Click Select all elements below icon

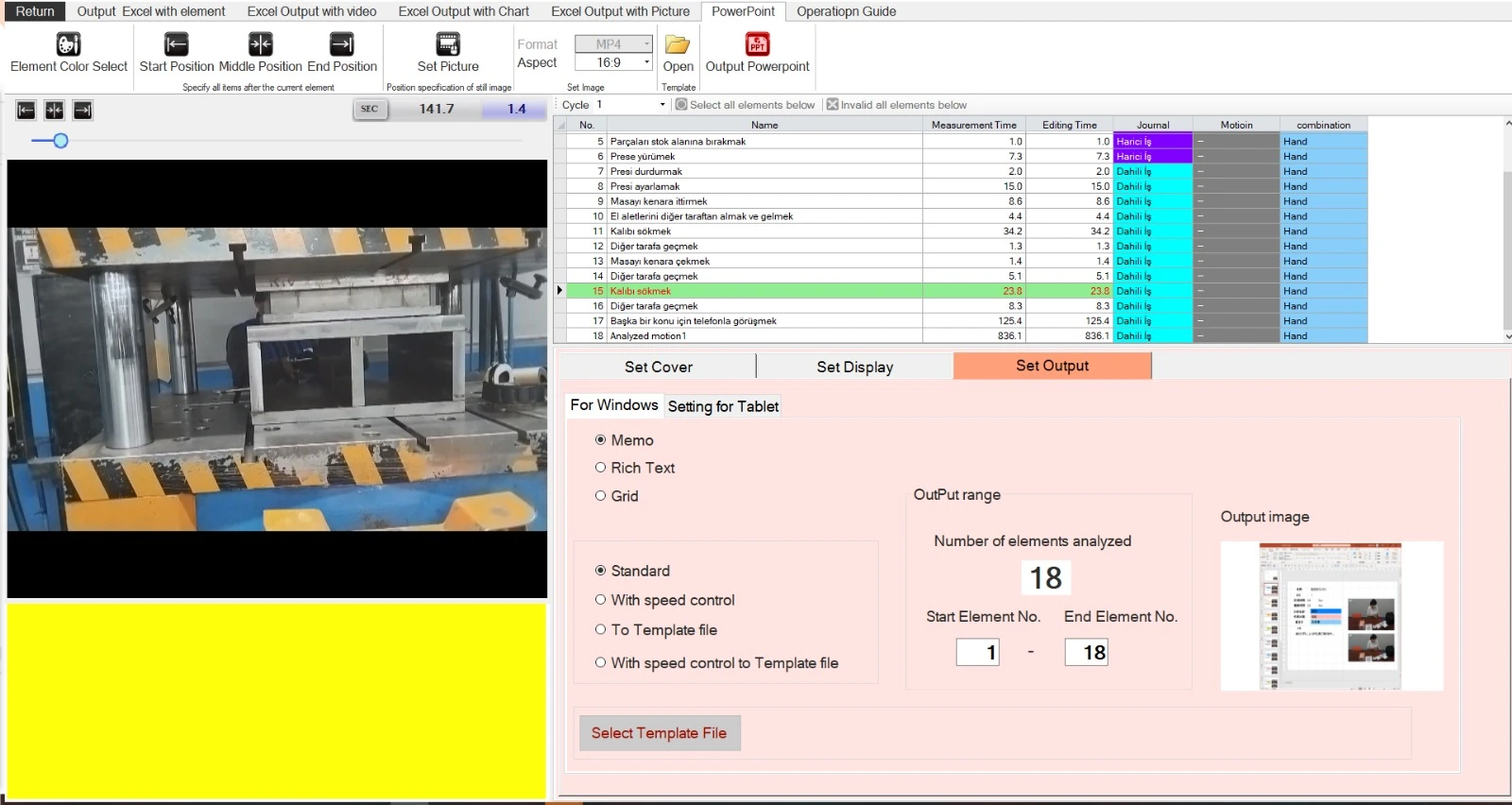(x=681, y=105)
